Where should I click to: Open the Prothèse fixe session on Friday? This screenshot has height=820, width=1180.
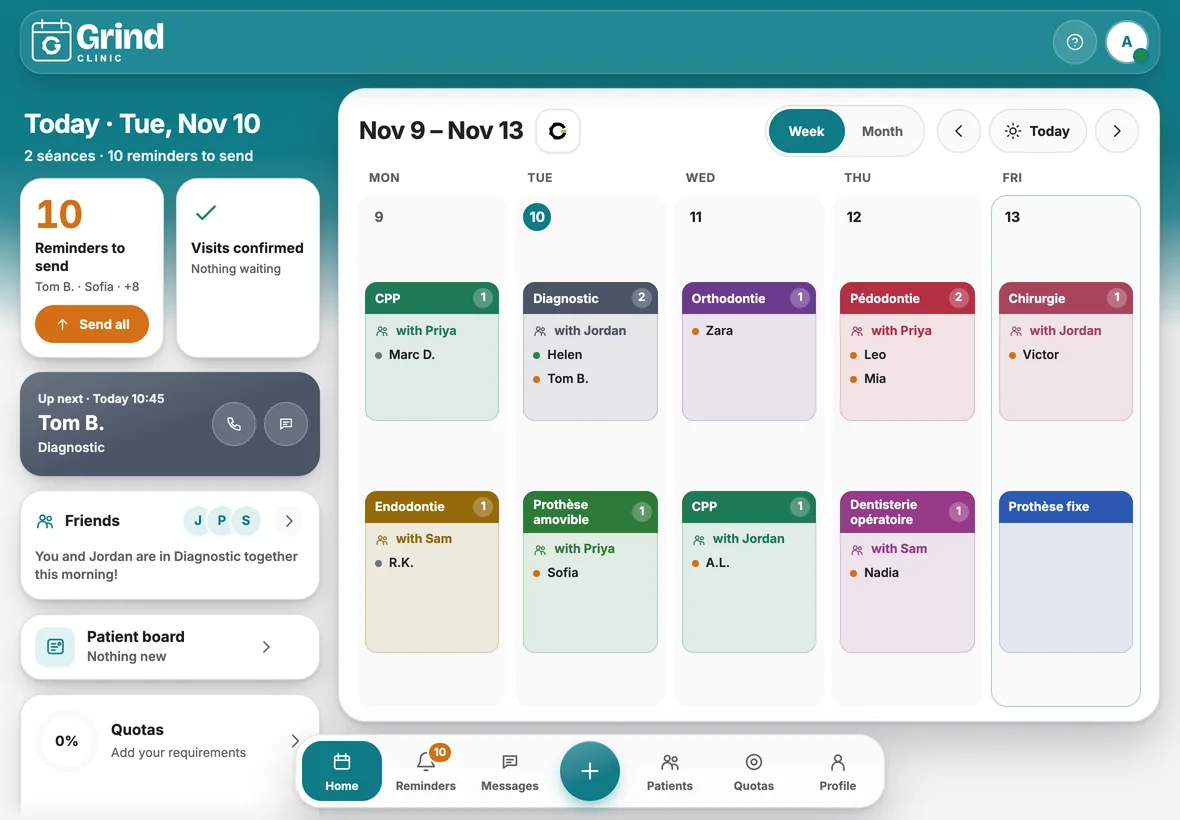tap(1066, 572)
